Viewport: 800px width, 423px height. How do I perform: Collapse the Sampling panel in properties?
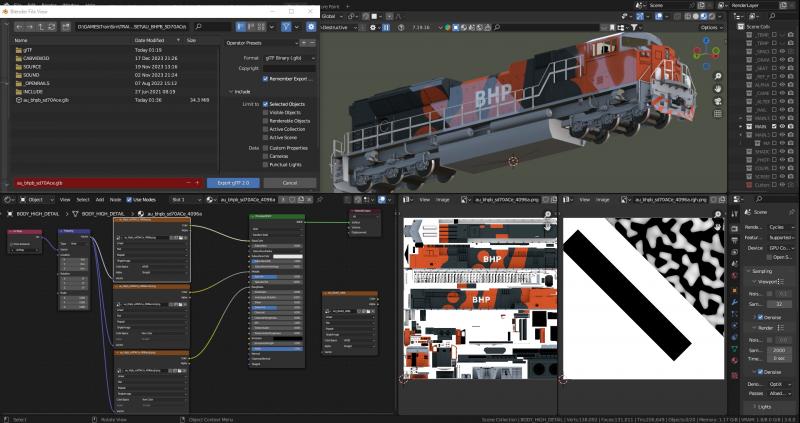pyautogui.click(x=761, y=271)
